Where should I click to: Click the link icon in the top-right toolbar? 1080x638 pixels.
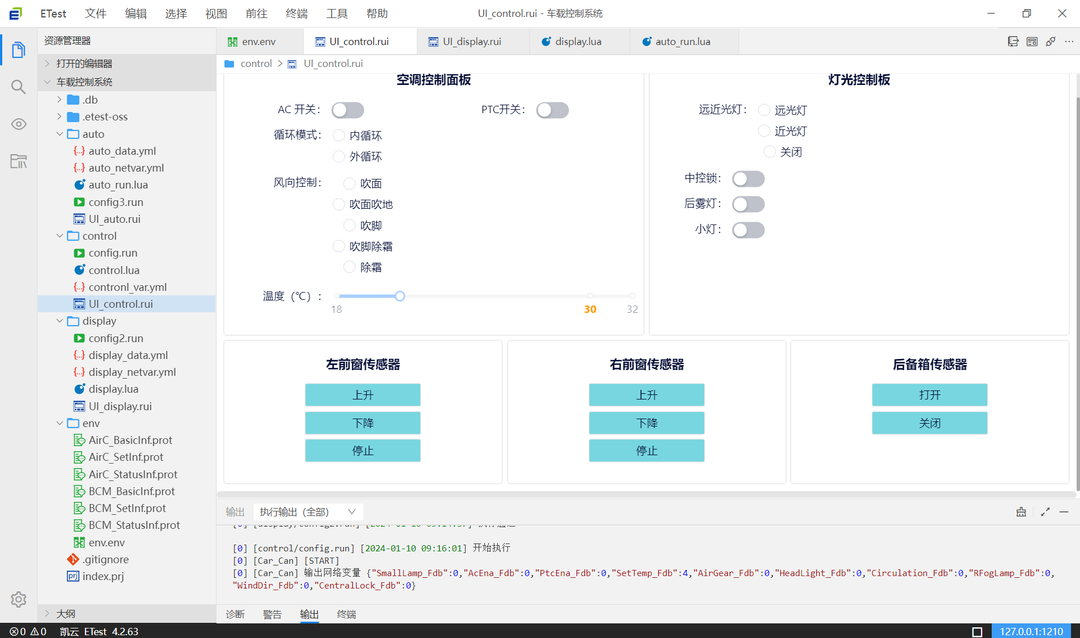pyautogui.click(x=1051, y=41)
